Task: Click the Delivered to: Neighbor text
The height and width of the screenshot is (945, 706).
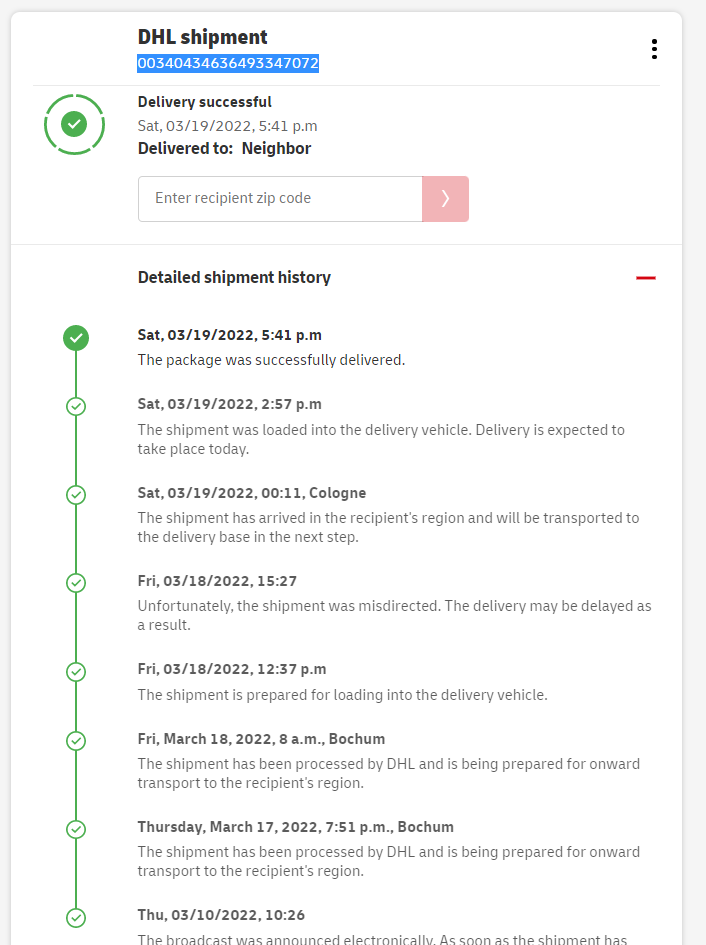Action: click(224, 149)
